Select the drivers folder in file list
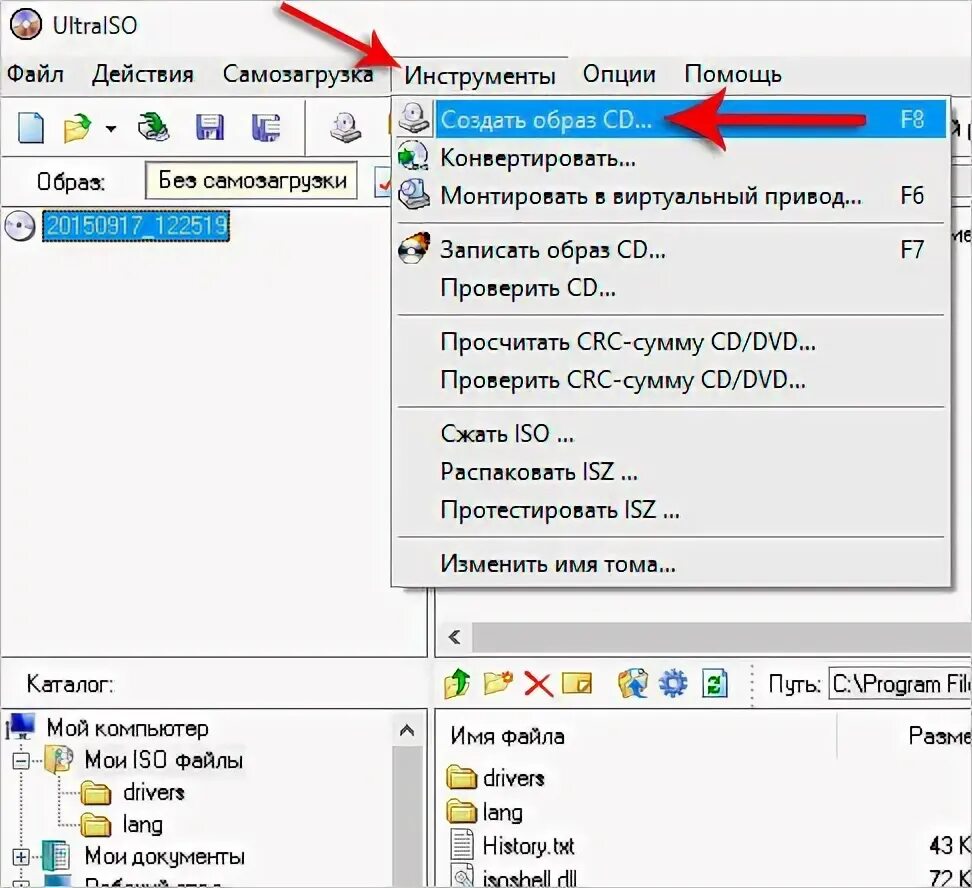Viewport: 972px width, 888px height. click(513, 778)
